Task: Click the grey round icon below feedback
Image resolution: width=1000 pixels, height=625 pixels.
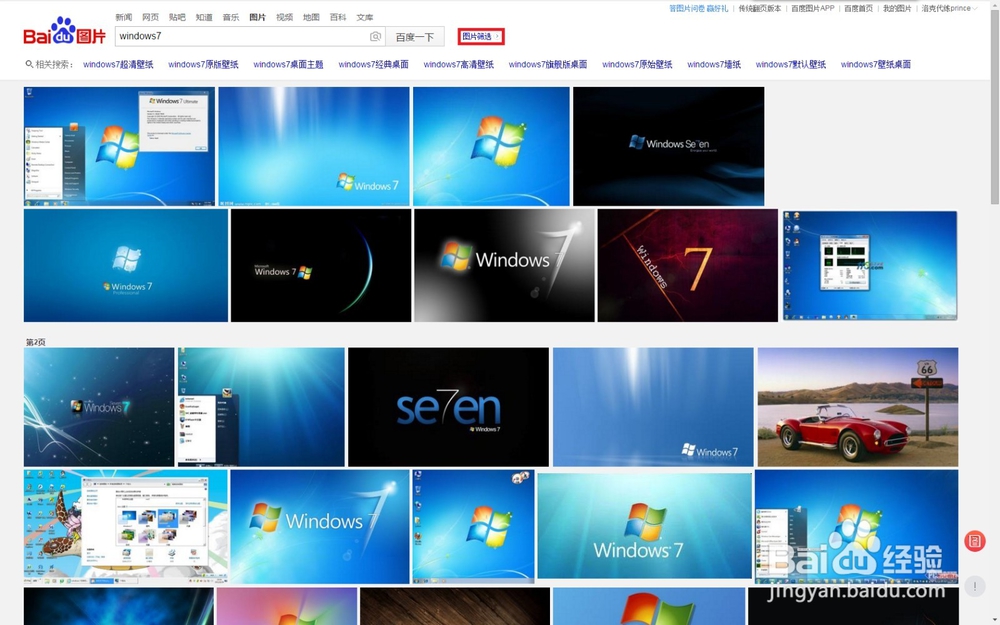Action: click(x=974, y=586)
